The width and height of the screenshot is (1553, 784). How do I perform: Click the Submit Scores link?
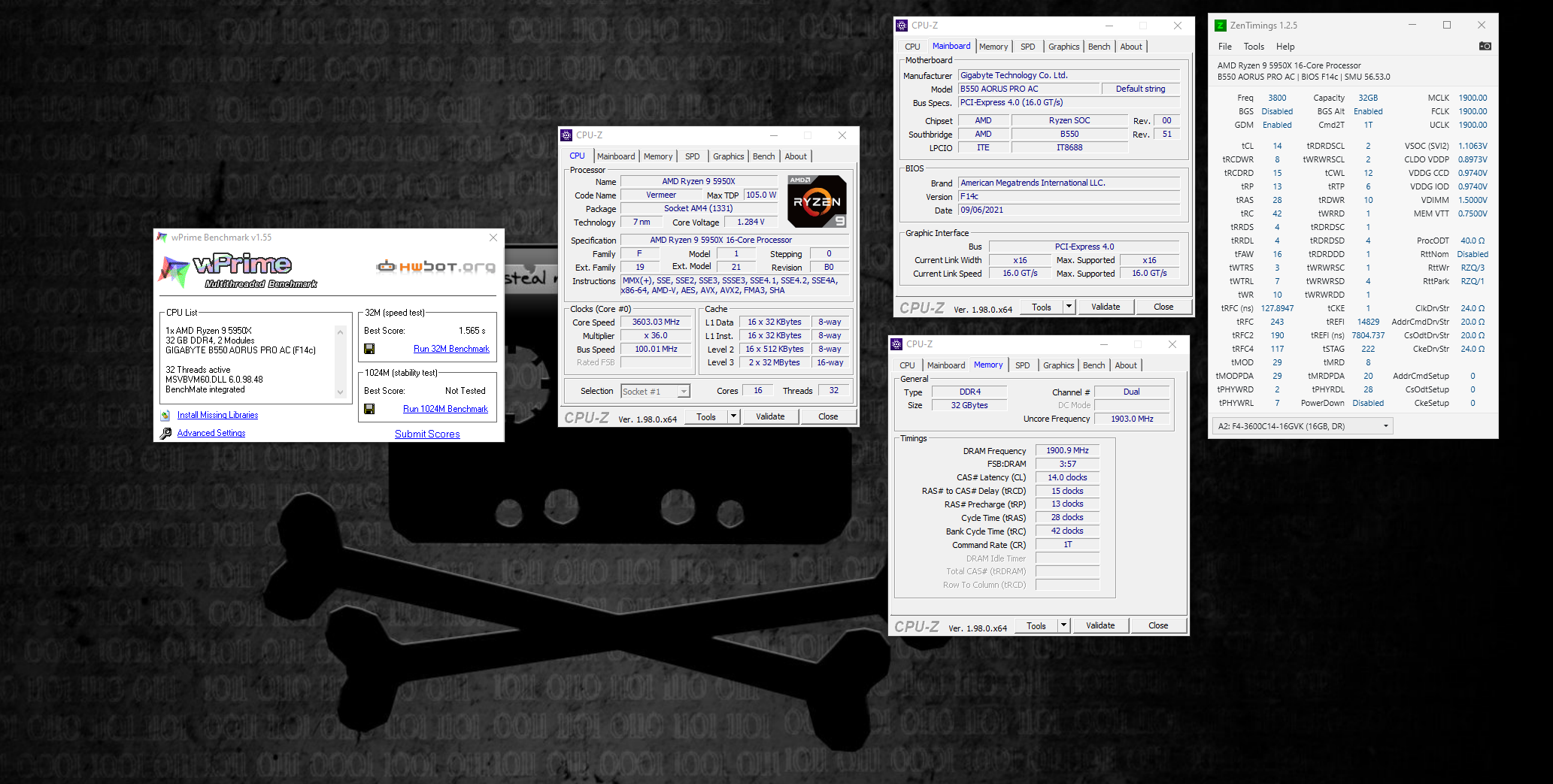[x=427, y=434]
